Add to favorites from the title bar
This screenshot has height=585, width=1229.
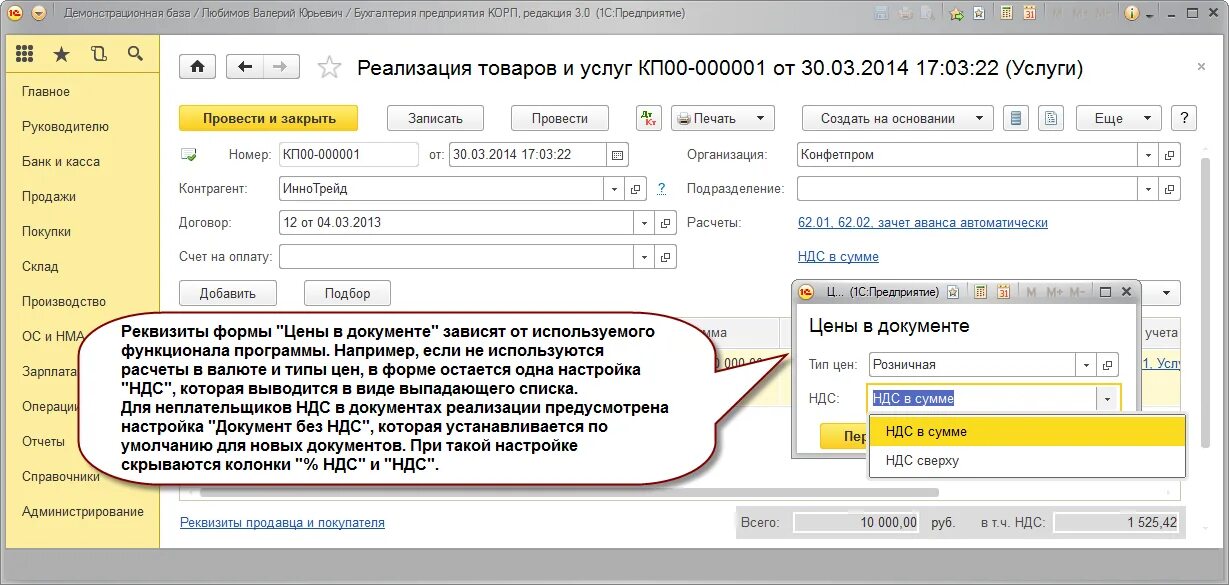tap(979, 13)
